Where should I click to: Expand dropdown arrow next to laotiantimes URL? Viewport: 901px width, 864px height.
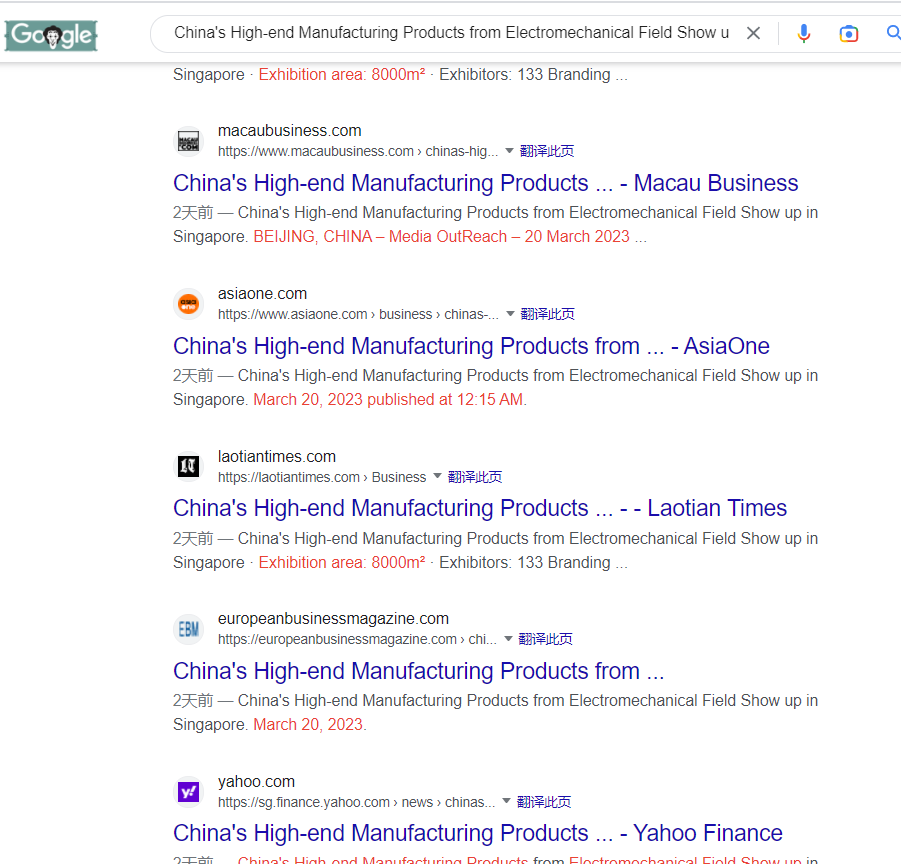click(437, 477)
